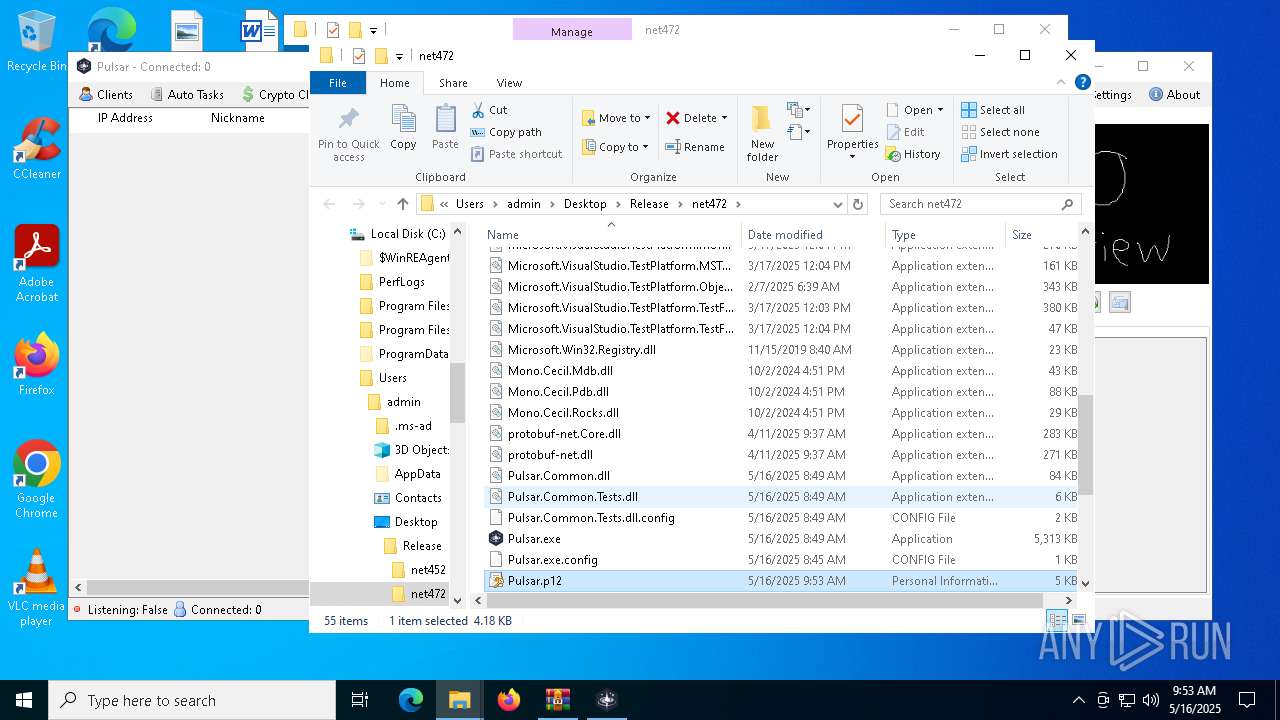Viewport: 1280px width, 720px height.
Task: Select the Home ribbon tab
Action: tap(394, 83)
